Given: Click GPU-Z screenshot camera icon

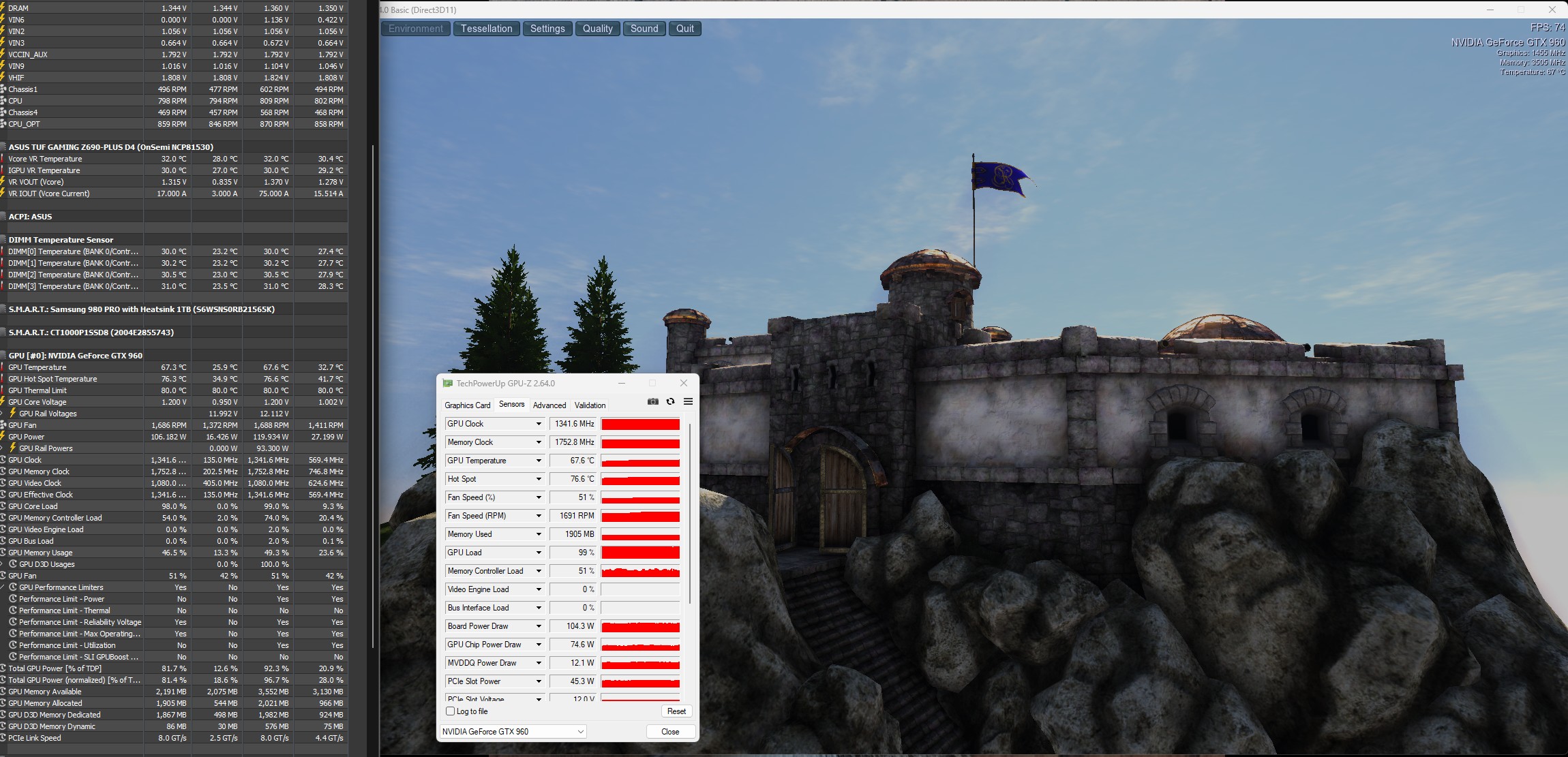Looking at the screenshot, I should coord(652,401).
